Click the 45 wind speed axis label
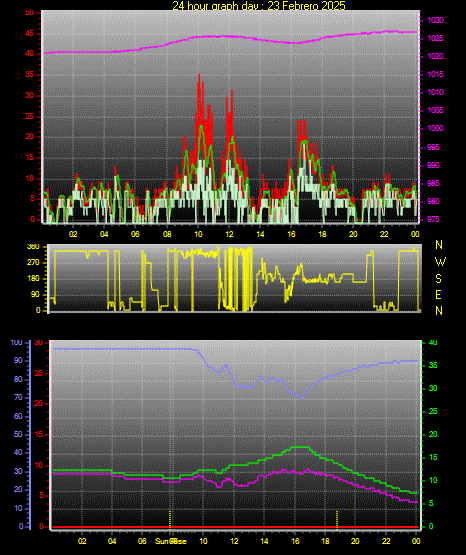466x555 pixels. click(x=30, y=34)
